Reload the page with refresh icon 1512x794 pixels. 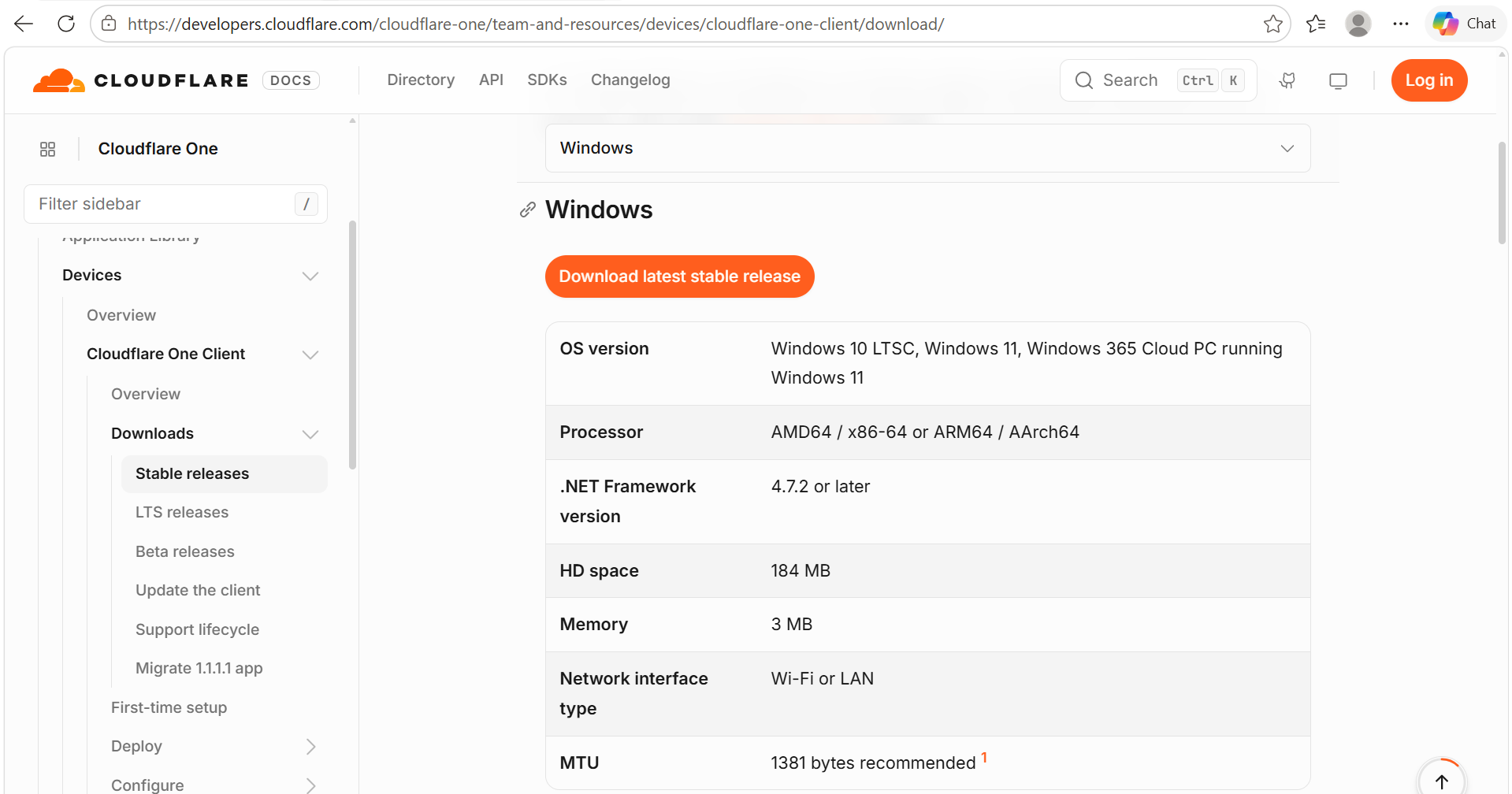[66, 24]
